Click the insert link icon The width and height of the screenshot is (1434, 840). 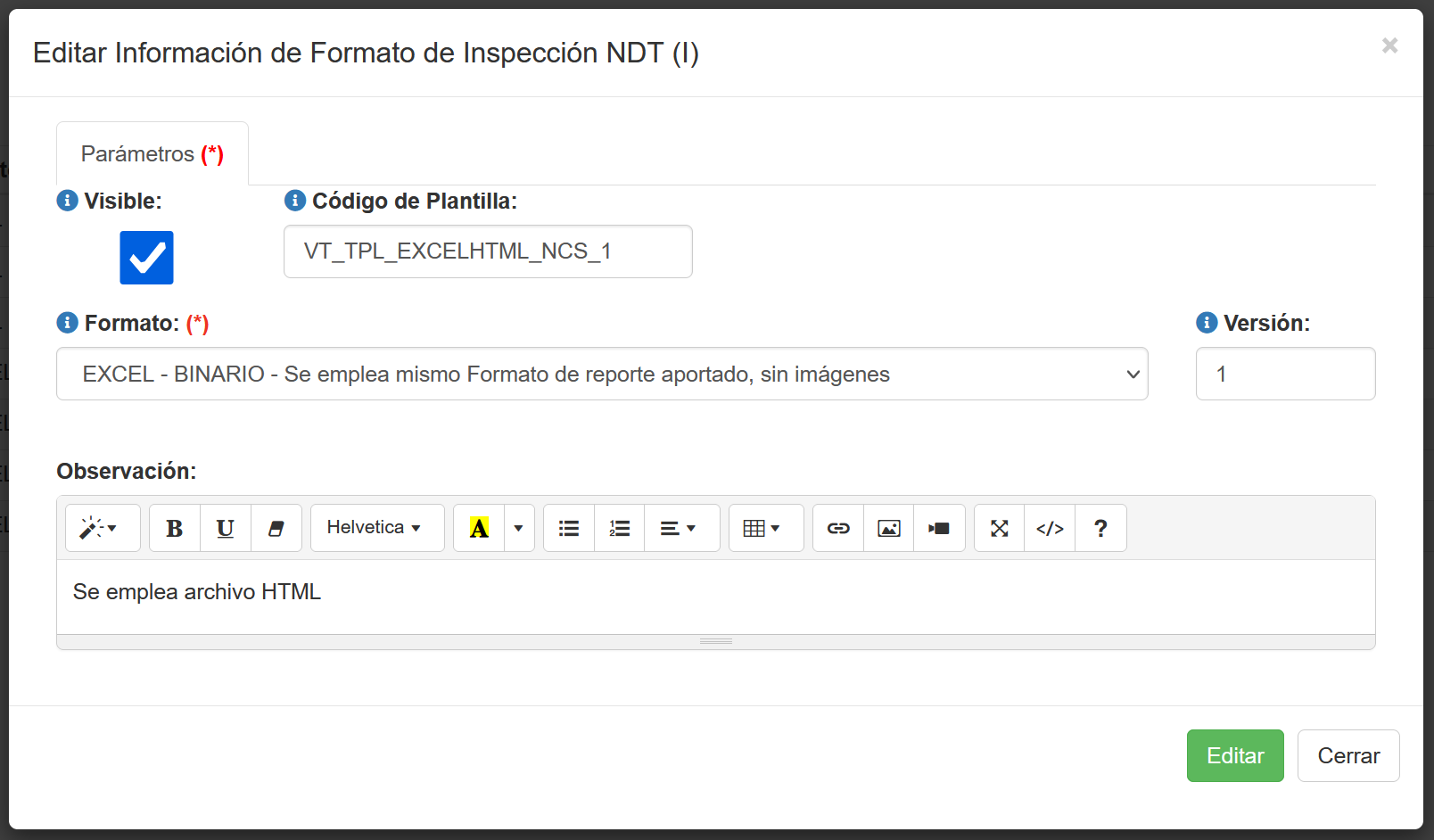coord(838,529)
